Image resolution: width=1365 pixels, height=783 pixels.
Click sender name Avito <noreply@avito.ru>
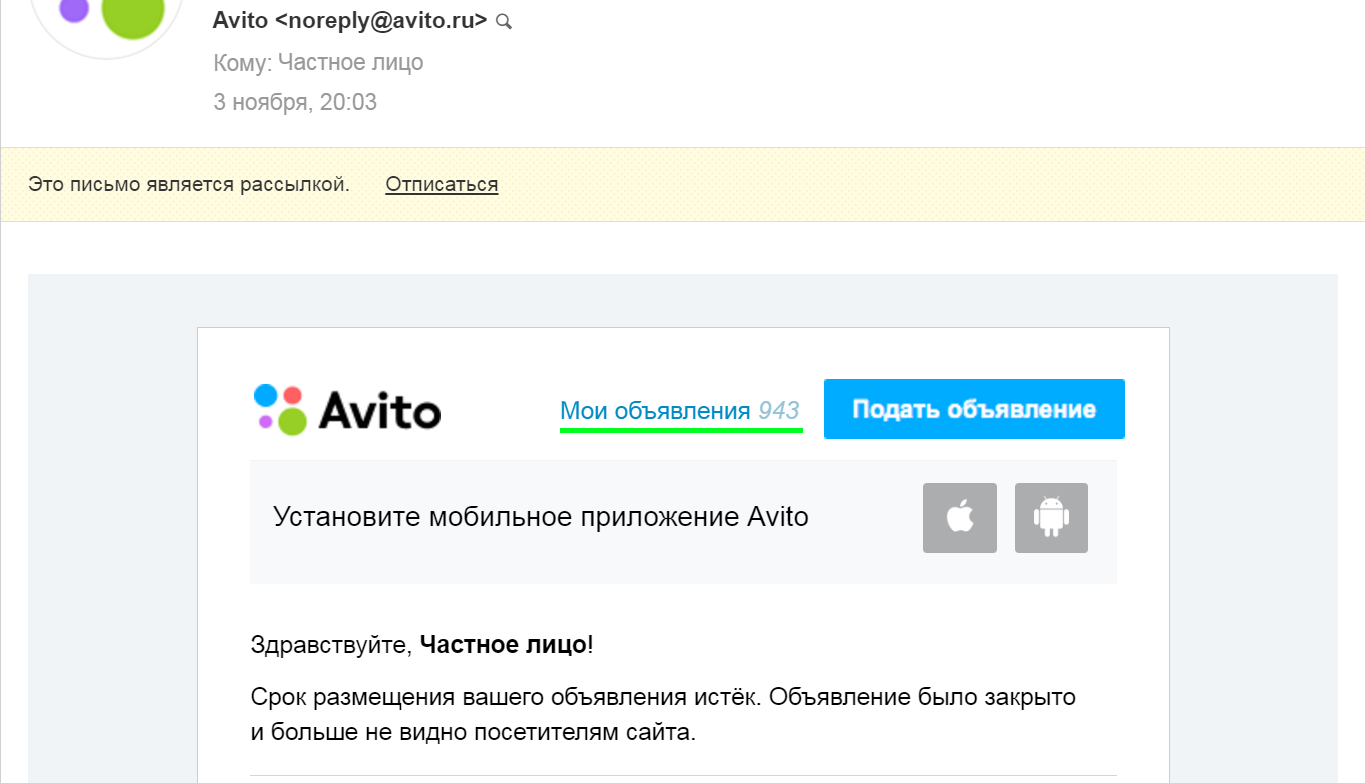point(350,21)
